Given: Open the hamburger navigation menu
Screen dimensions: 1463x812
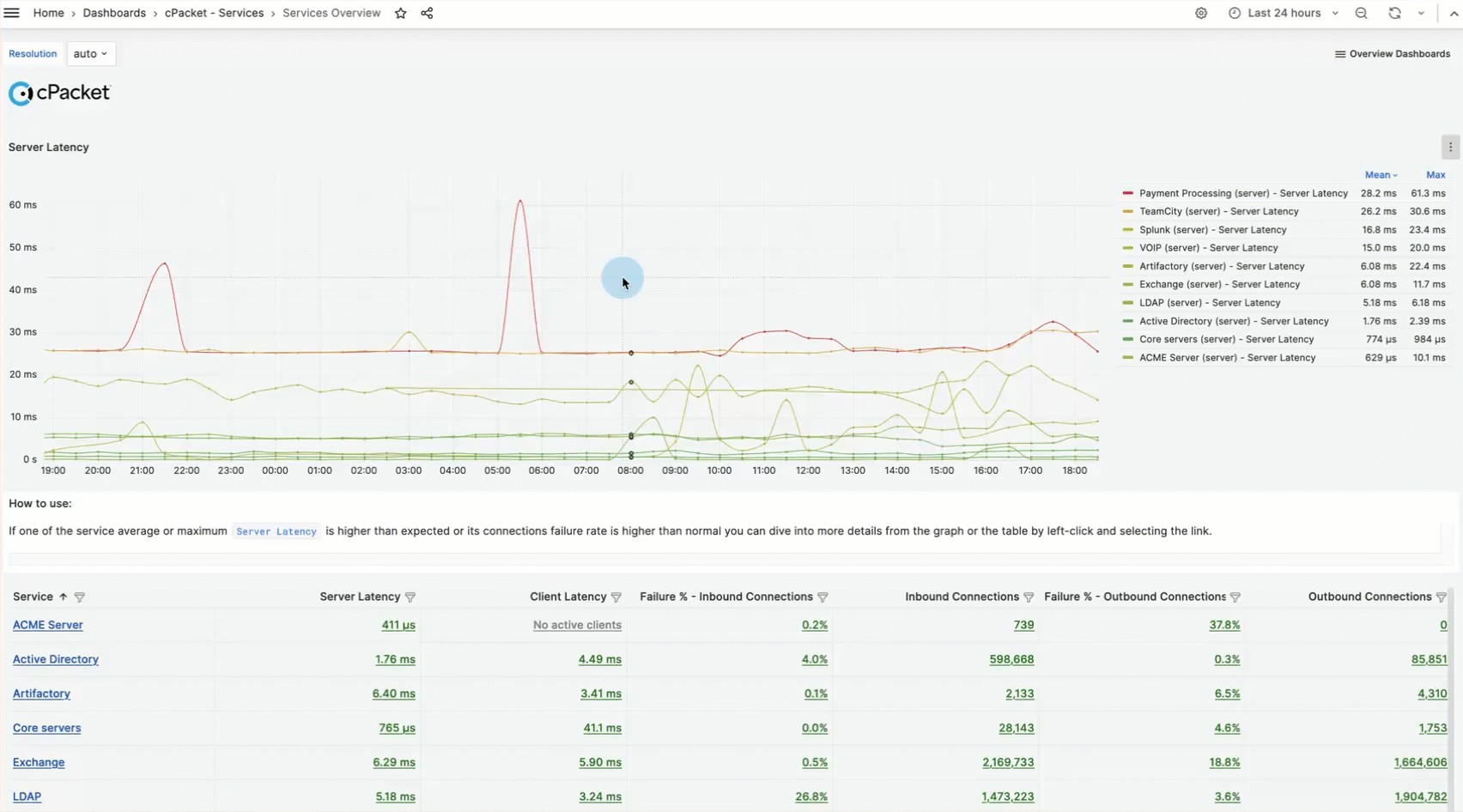Looking at the screenshot, I should pyautogui.click(x=11, y=13).
